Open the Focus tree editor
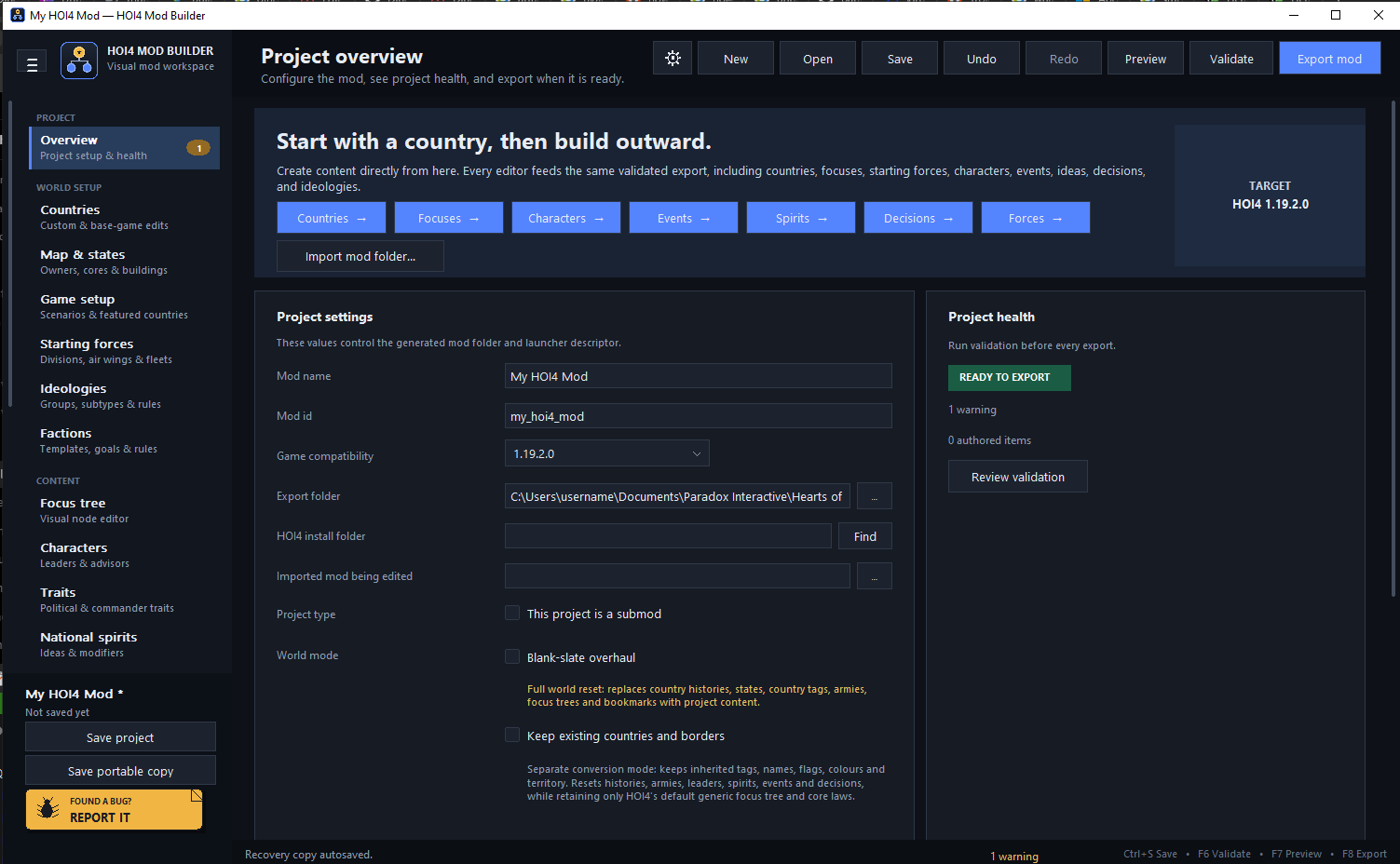The width and height of the screenshot is (1400, 864). [x=125, y=510]
